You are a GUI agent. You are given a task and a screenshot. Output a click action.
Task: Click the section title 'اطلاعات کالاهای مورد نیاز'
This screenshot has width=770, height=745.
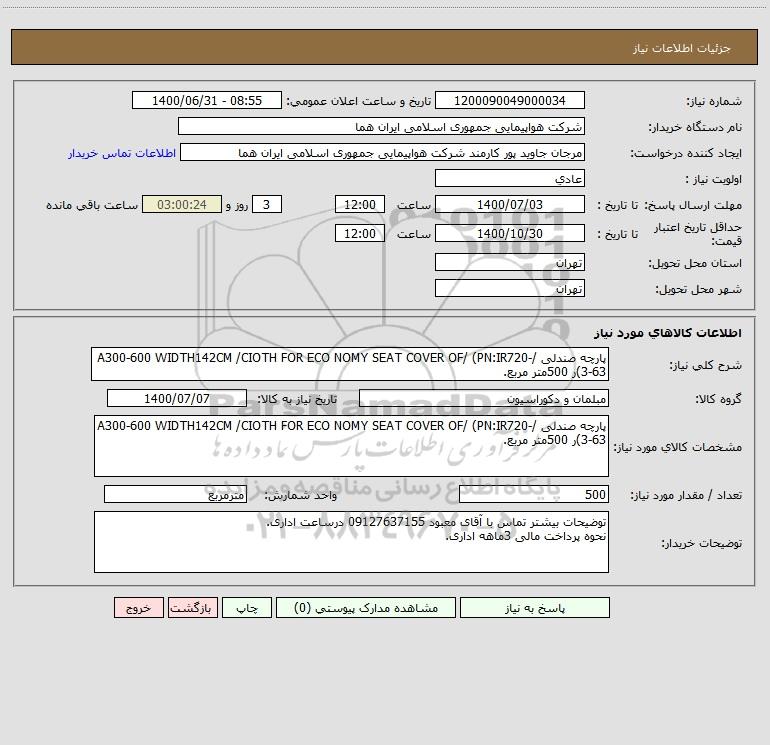[668, 333]
